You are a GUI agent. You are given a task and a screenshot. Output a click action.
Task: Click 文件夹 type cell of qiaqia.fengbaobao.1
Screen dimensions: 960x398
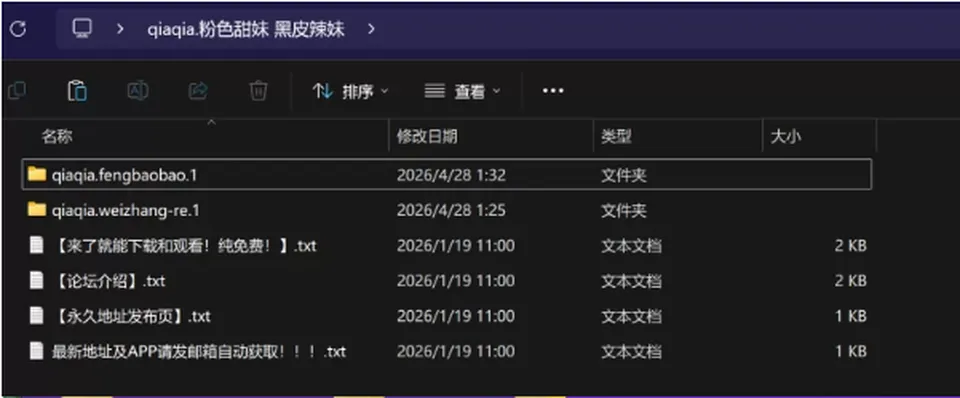pyautogui.click(x=623, y=176)
